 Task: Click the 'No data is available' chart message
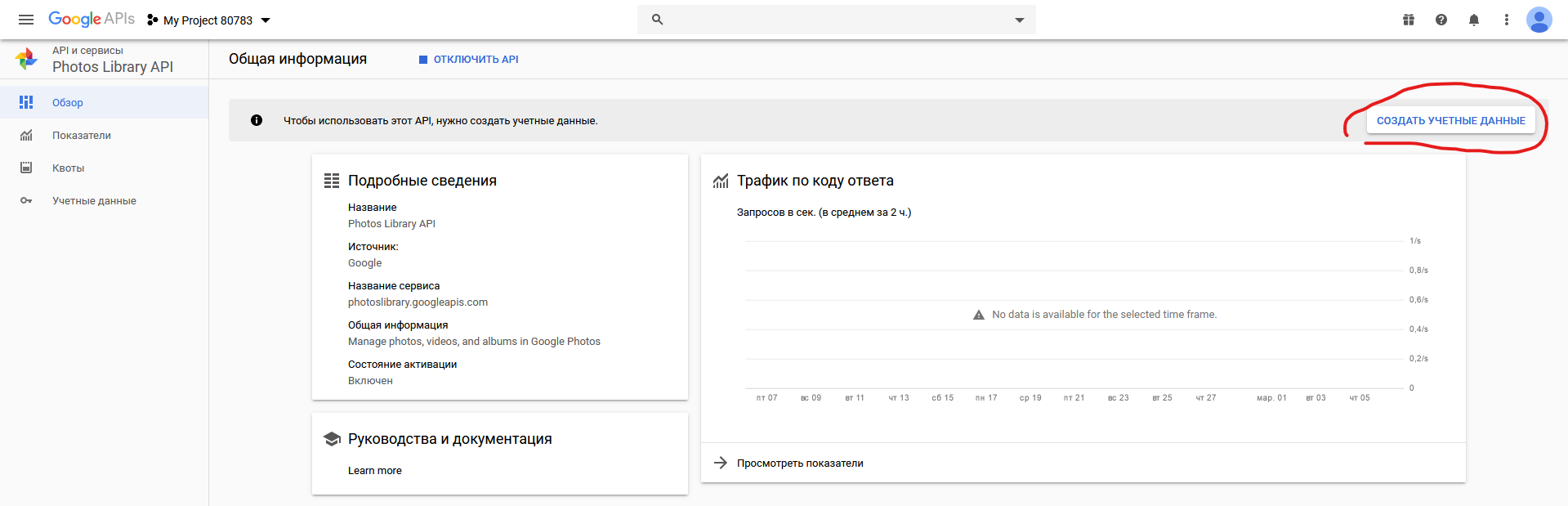pyautogui.click(x=1104, y=315)
